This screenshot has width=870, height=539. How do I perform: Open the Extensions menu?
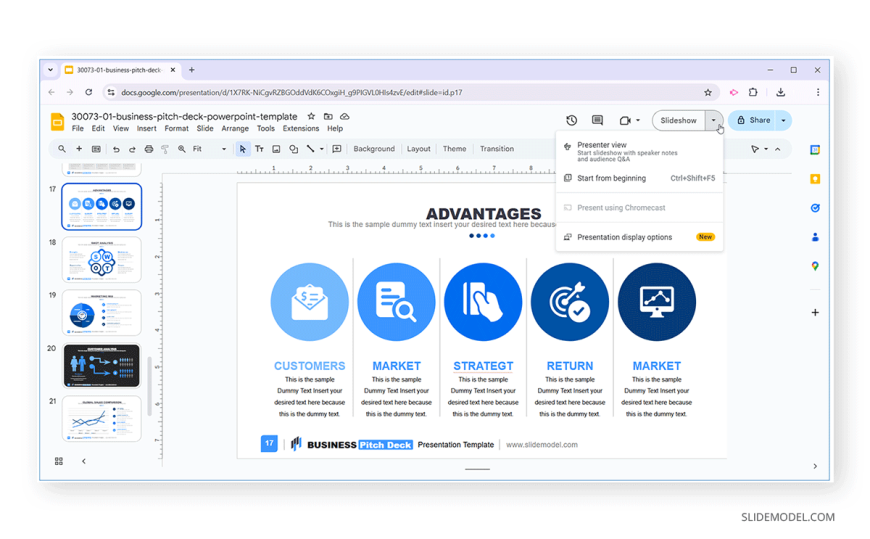(301, 128)
